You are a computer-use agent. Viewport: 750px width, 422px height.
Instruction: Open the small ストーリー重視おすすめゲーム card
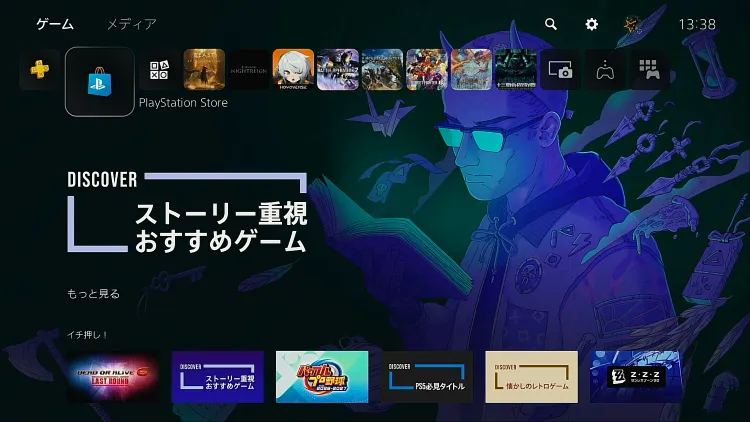[218, 377]
